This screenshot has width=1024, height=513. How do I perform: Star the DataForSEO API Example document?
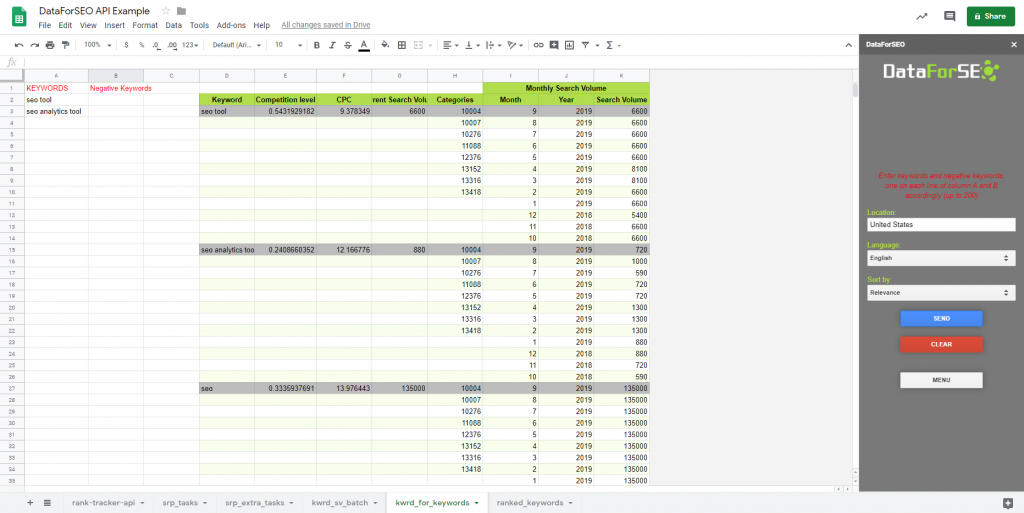166,11
